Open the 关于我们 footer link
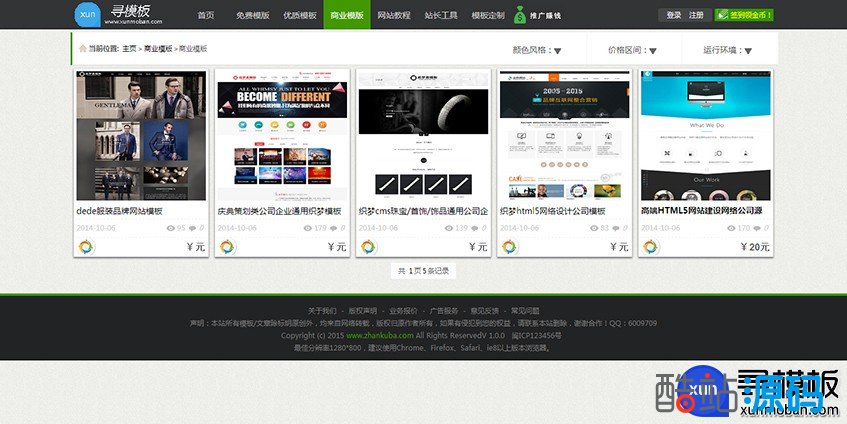The width and height of the screenshot is (847, 424). 322,310
